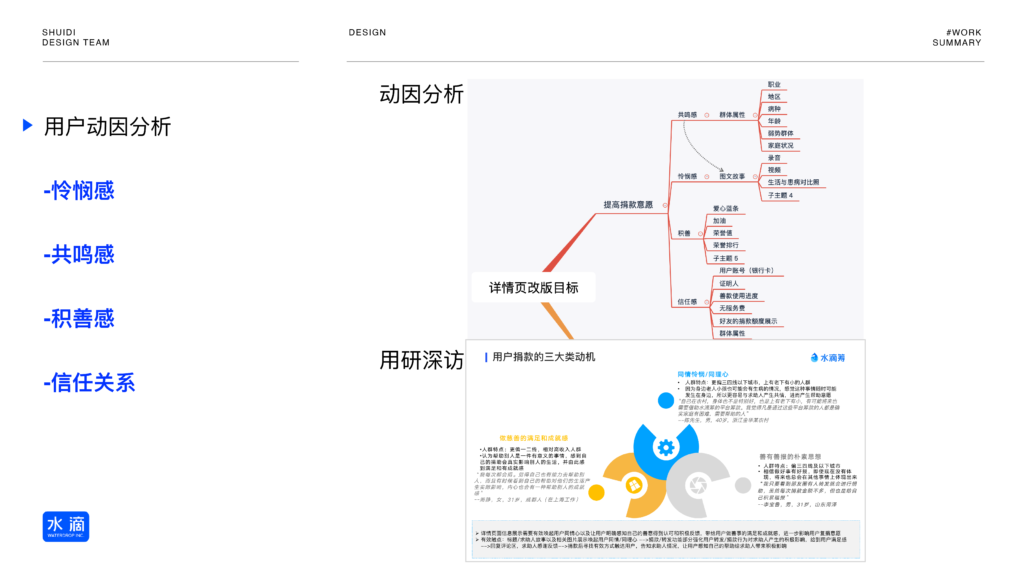Screen dimensions: 1024x576
Task: Select the -积善感 item in left list
Action: [79, 318]
